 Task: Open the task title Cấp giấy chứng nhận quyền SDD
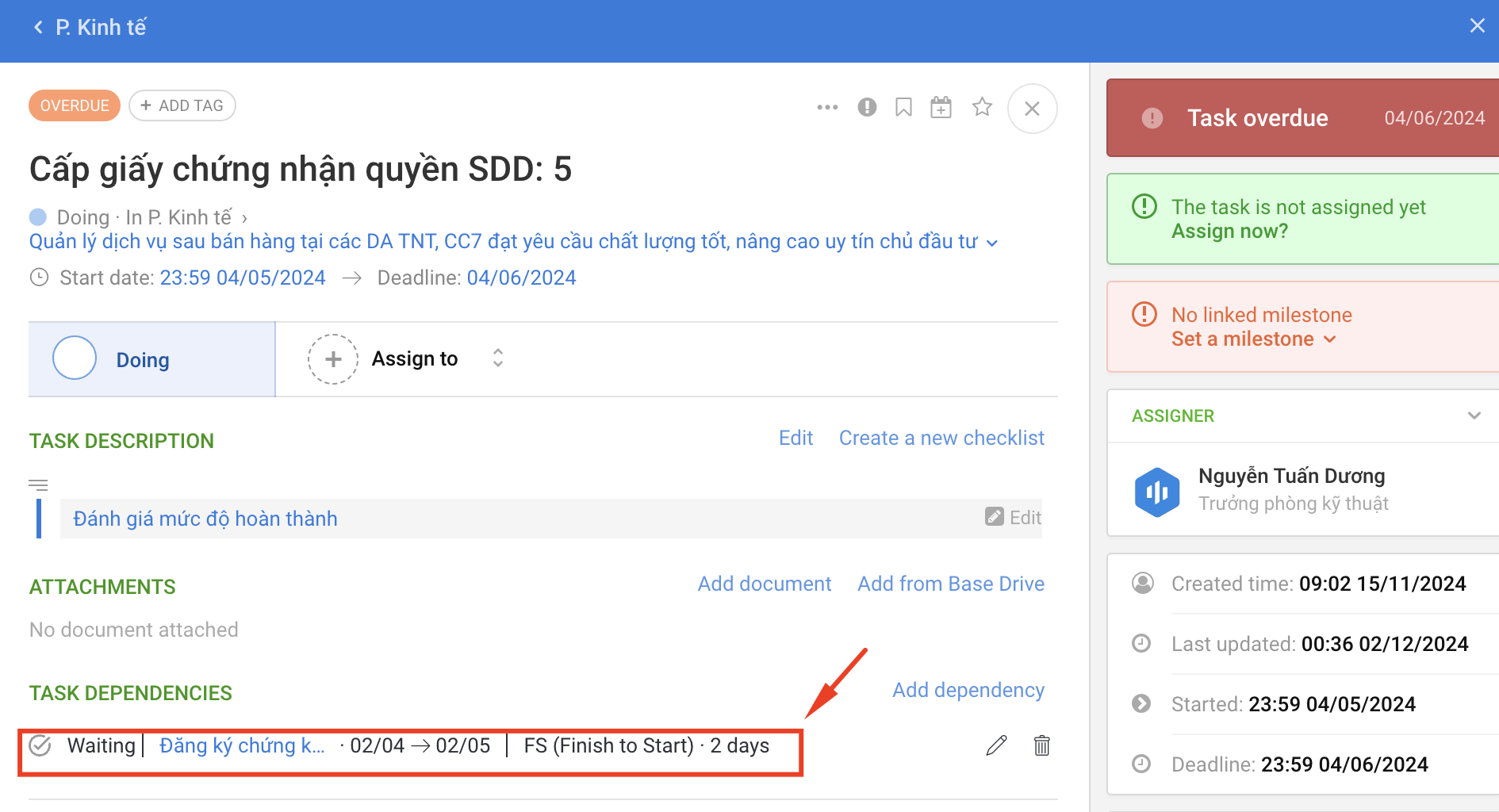point(301,169)
